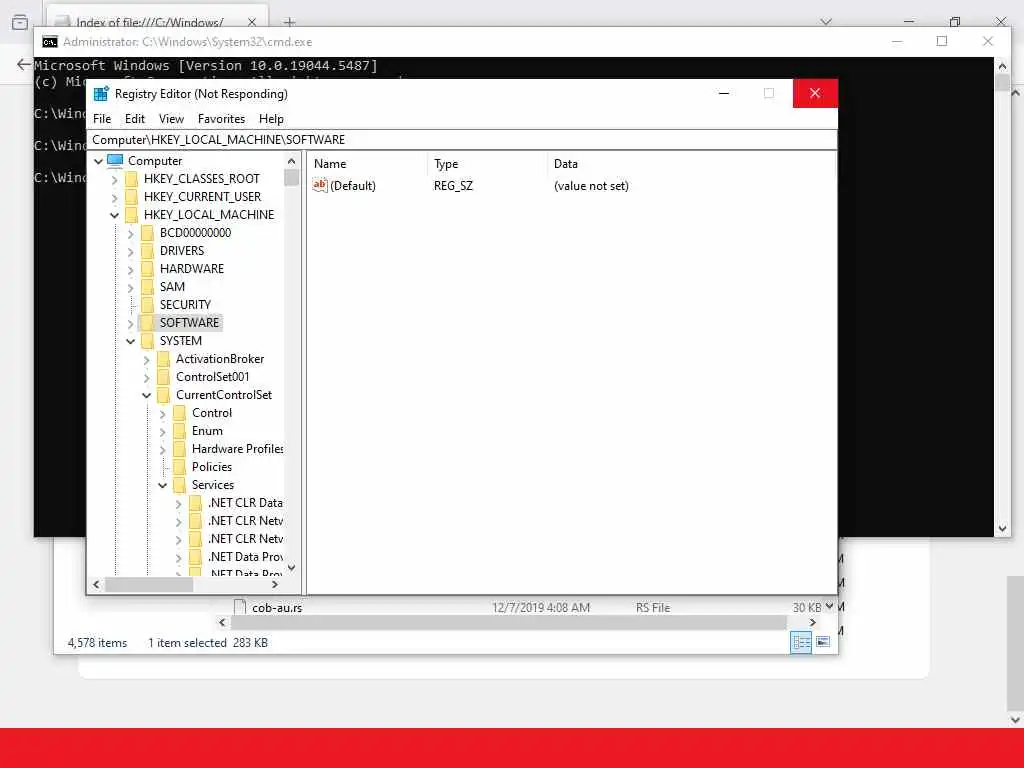Screen dimensions: 1024x768
Task: Click the cob-au.rs file icon
Action: point(240,607)
